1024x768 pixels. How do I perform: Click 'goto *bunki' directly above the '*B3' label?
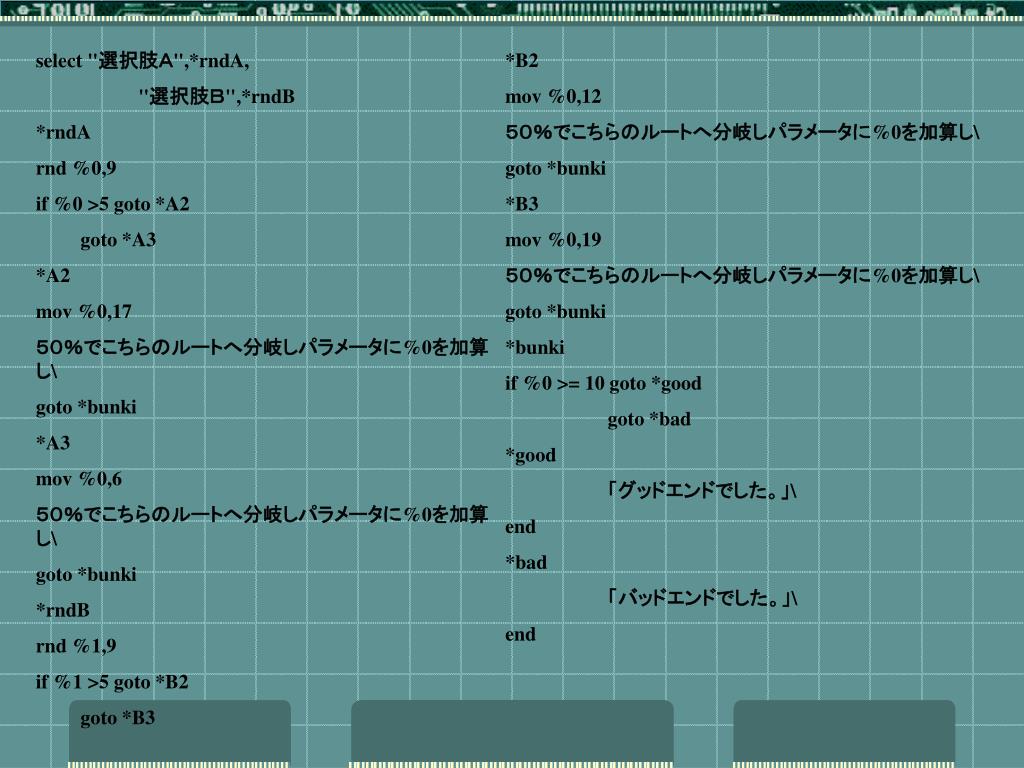point(556,168)
